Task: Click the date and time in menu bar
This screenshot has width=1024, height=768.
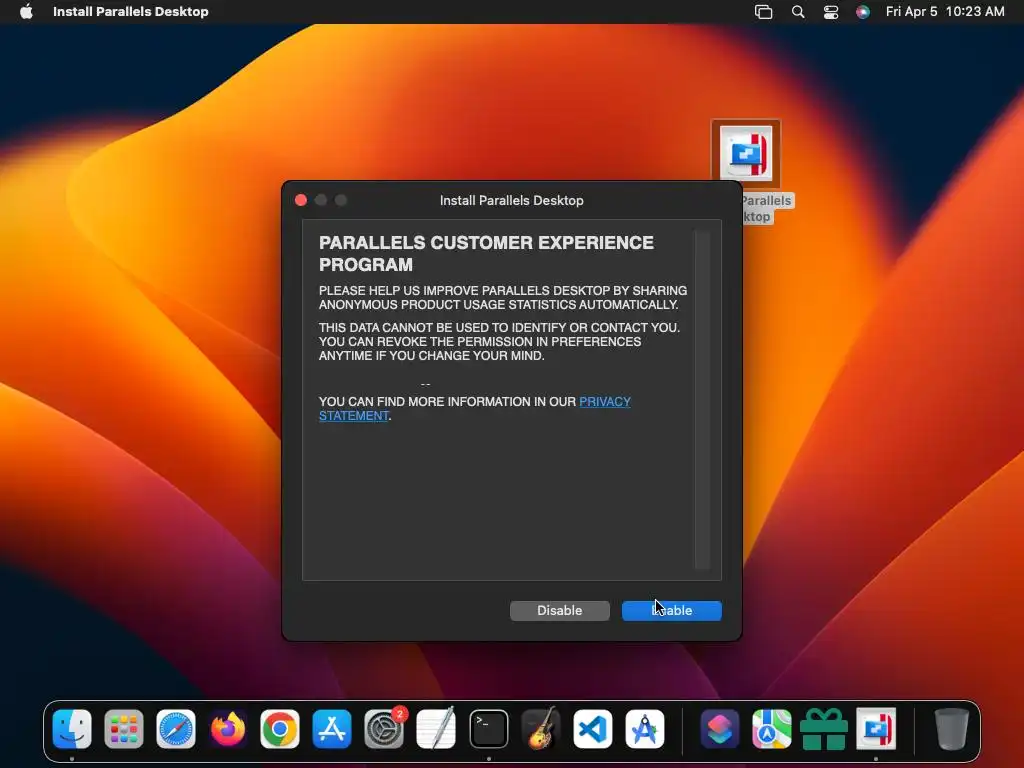Action: (x=945, y=12)
